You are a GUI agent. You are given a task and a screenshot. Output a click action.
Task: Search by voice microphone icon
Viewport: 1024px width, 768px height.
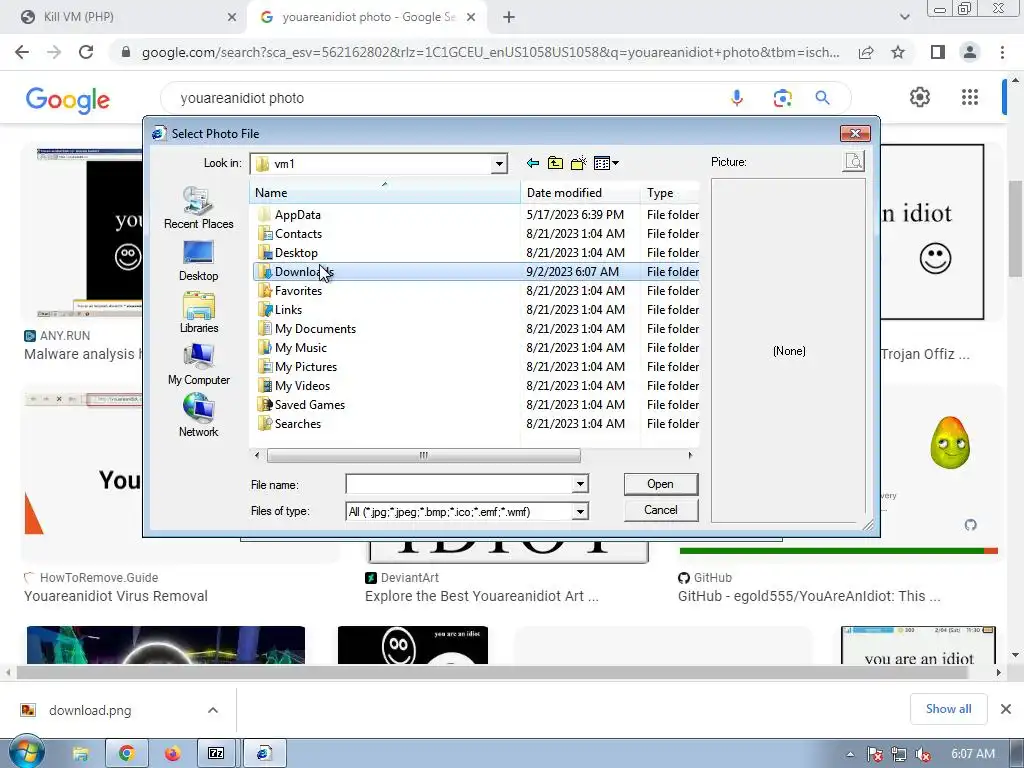pyautogui.click(x=737, y=98)
